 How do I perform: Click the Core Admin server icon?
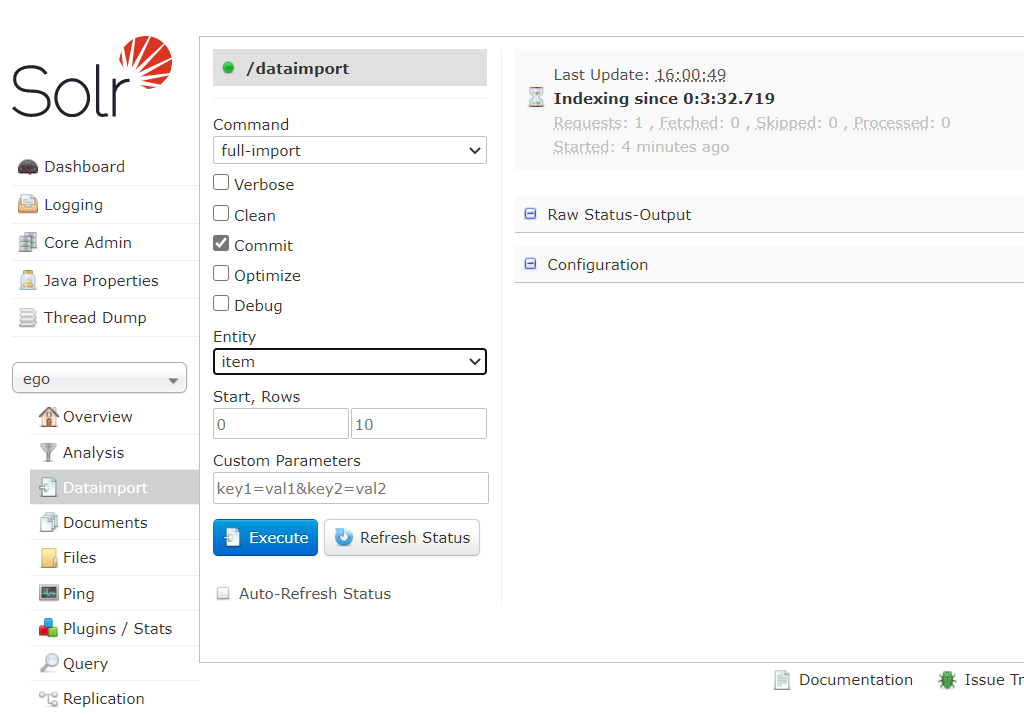point(27,242)
